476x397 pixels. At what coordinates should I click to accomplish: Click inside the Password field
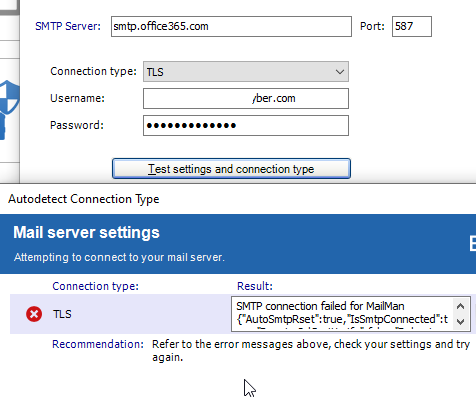click(246, 125)
